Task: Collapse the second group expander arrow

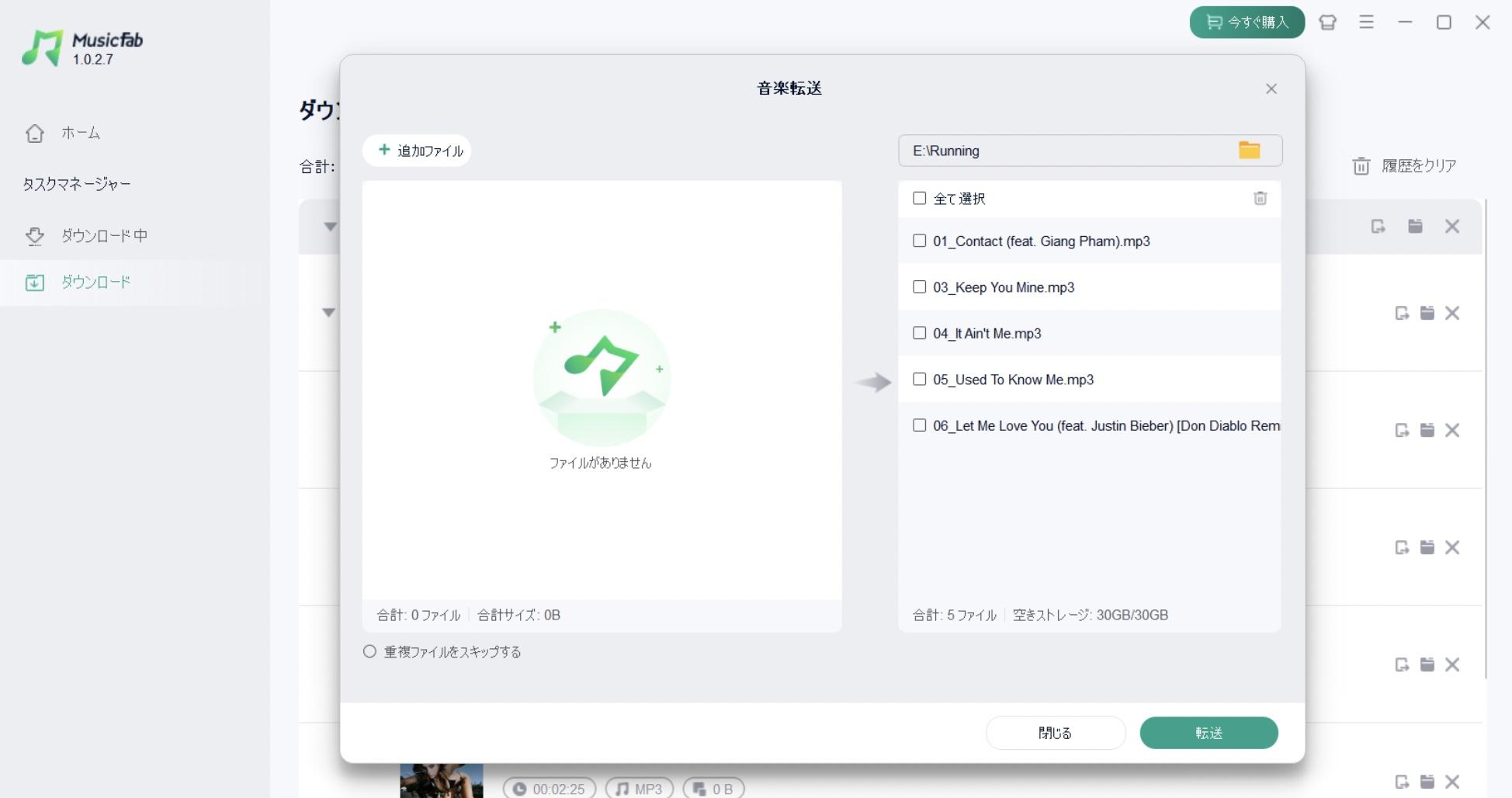Action: pyautogui.click(x=328, y=312)
